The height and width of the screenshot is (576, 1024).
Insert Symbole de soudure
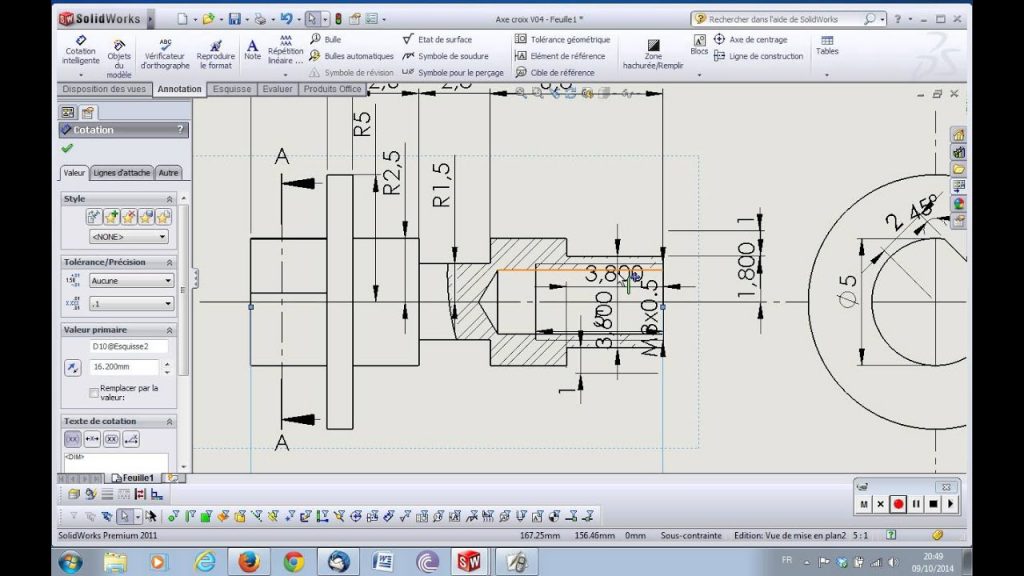[446, 56]
